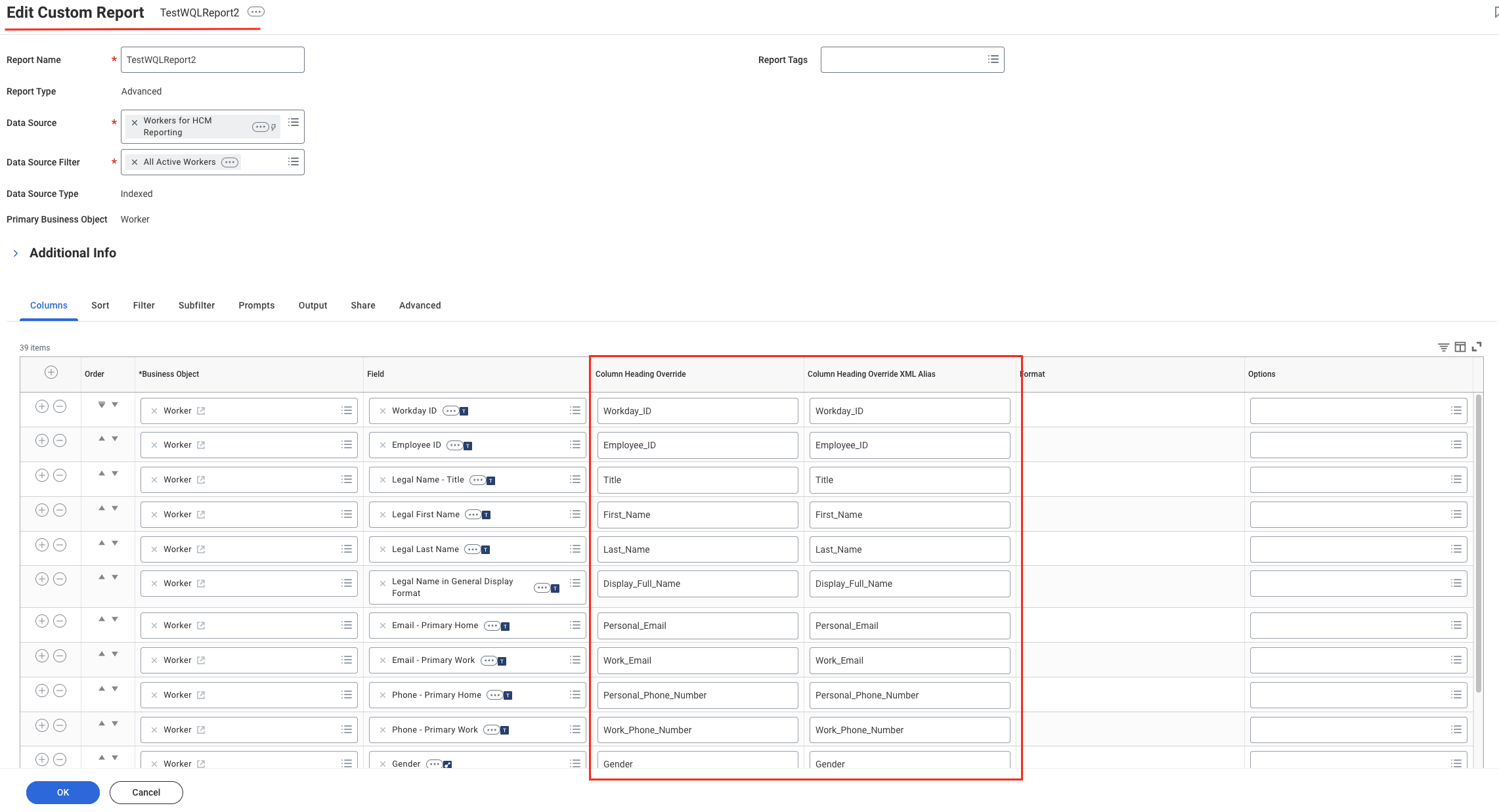Expand the columns grid to full screen

tap(1477, 347)
